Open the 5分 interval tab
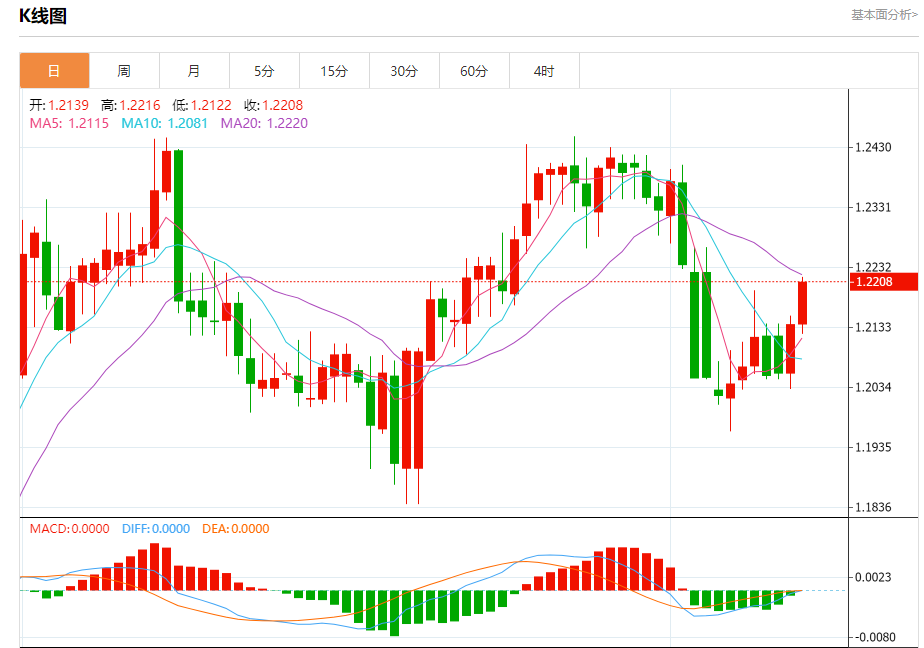The image size is (924, 648). [265, 71]
